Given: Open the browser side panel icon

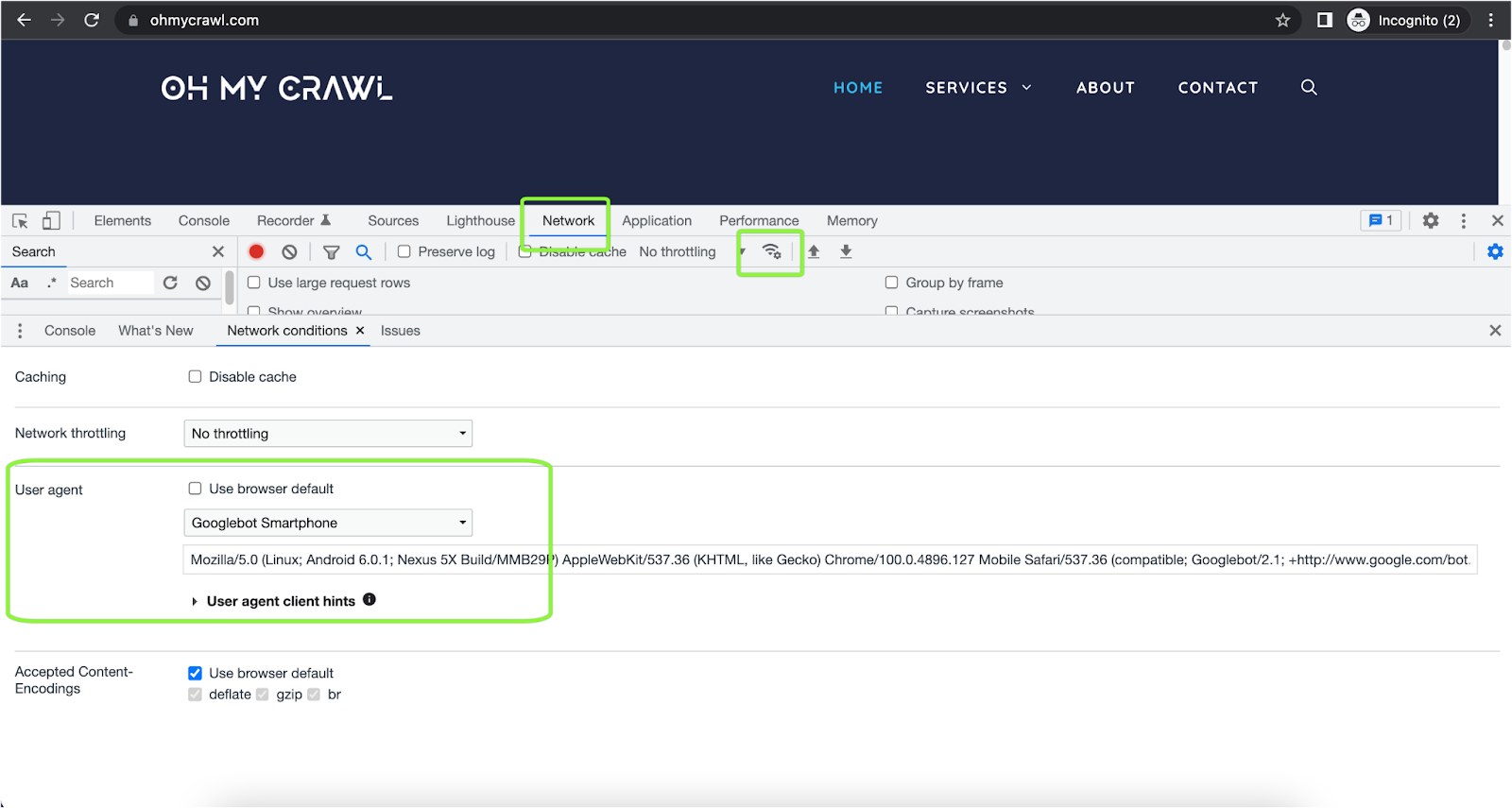Looking at the screenshot, I should tap(1325, 20).
